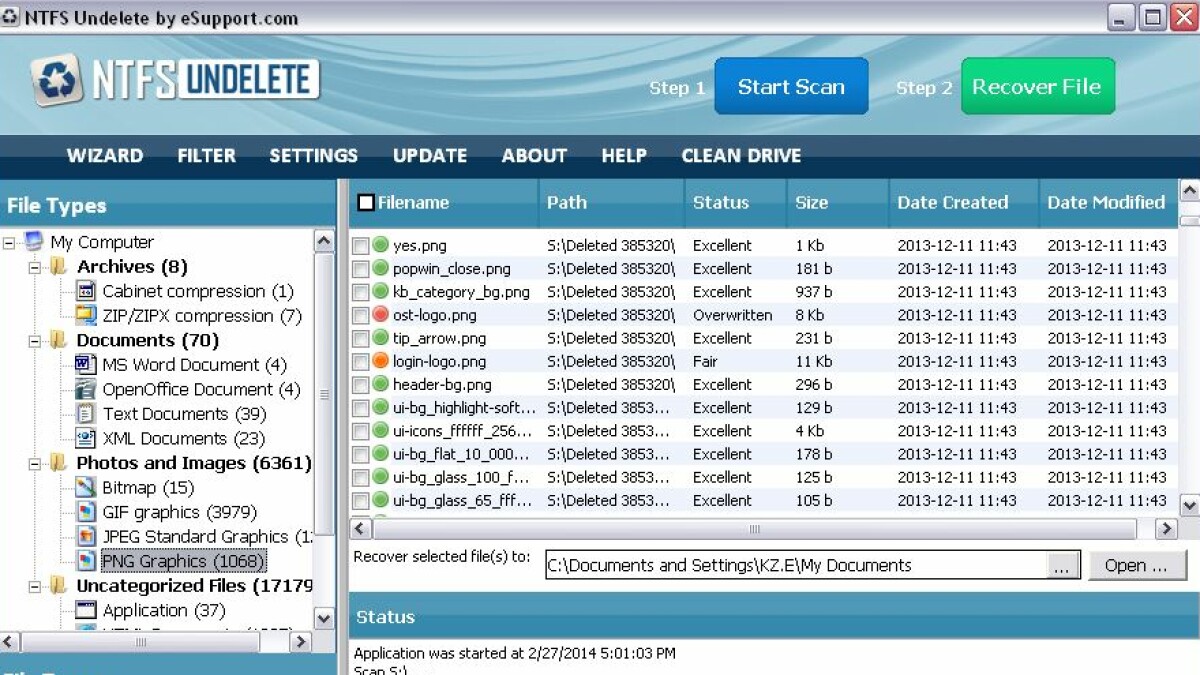Check the box for header-bg.png
1200x675 pixels.
pyautogui.click(x=361, y=385)
